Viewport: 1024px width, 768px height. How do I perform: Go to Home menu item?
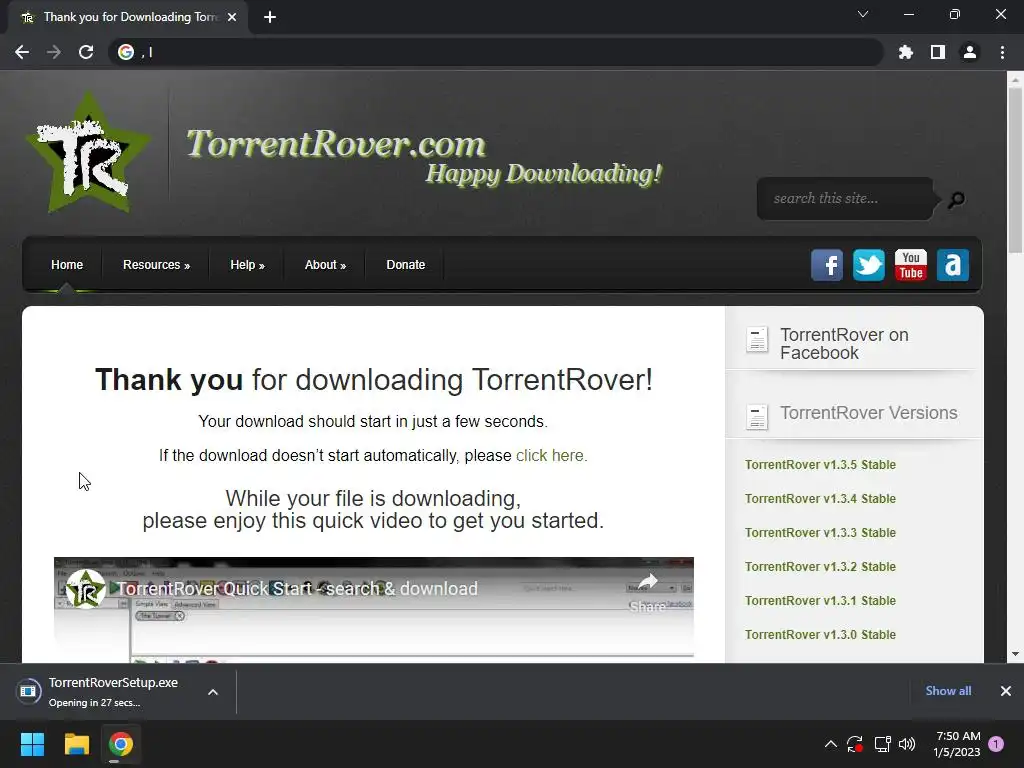pos(67,264)
